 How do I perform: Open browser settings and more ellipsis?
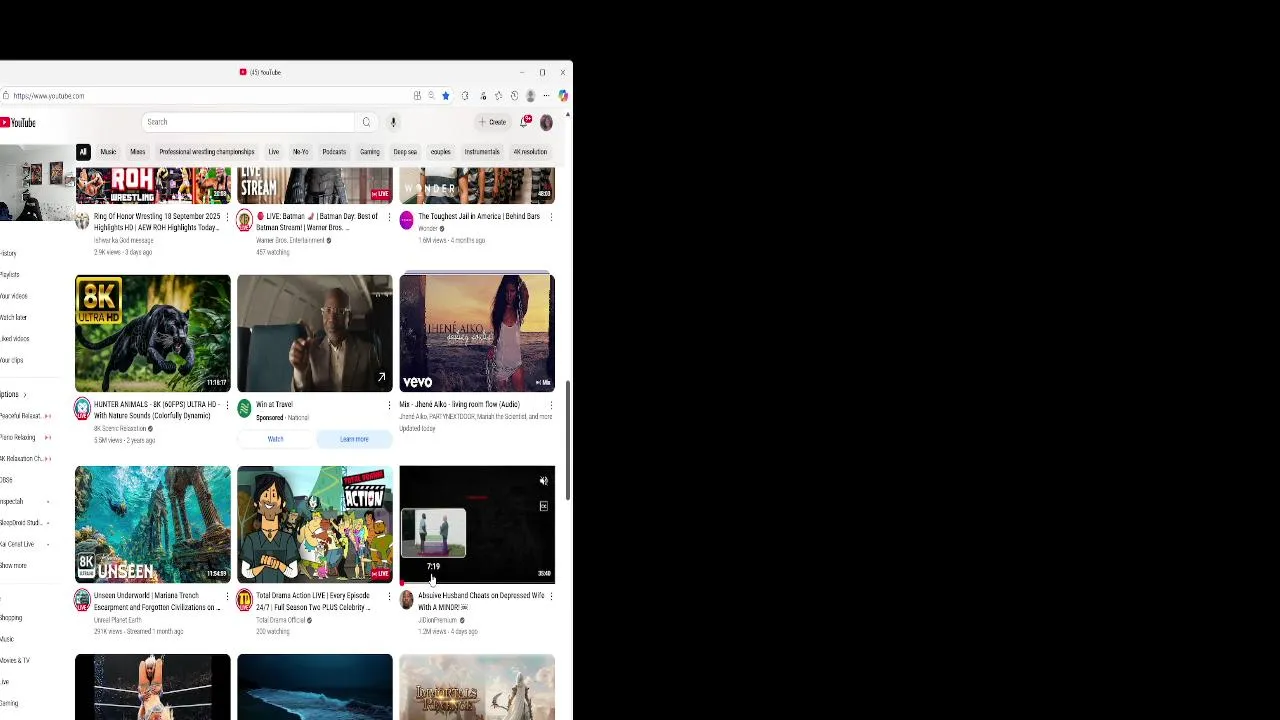(x=546, y=96)
